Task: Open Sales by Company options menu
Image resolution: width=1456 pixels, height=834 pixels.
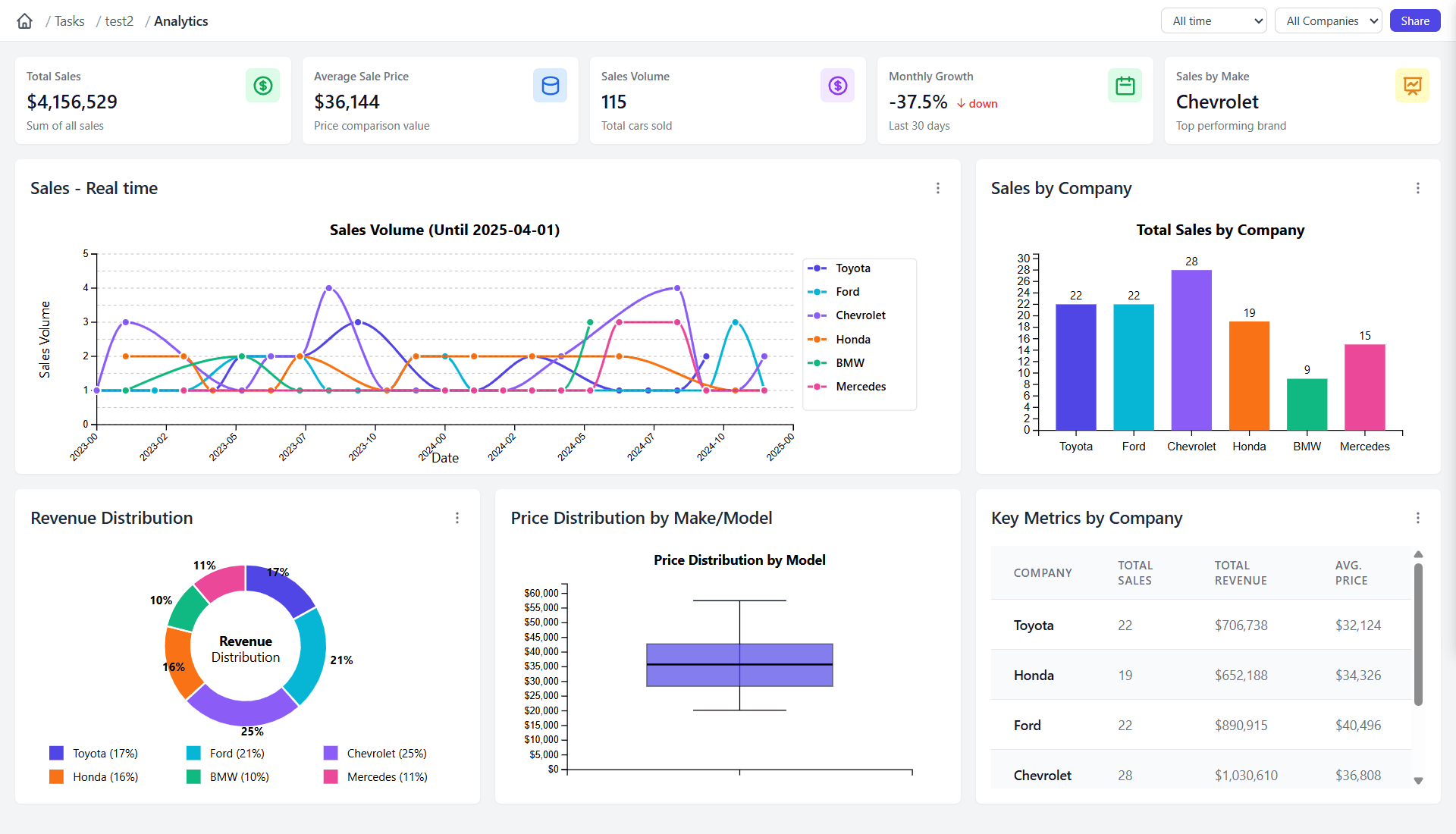Action: click(1418, 188)
